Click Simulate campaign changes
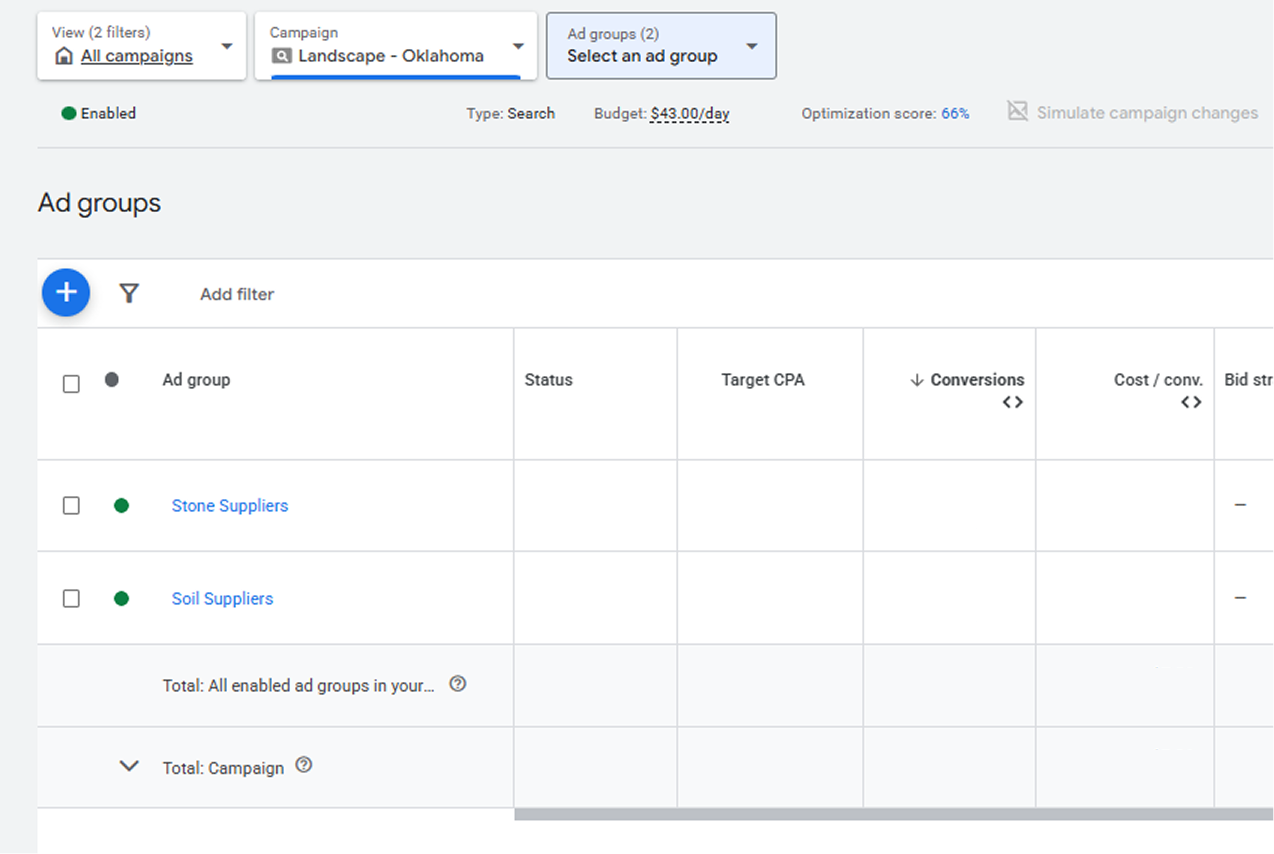Screen dimensions: 1274x854 click(1147, 113)
